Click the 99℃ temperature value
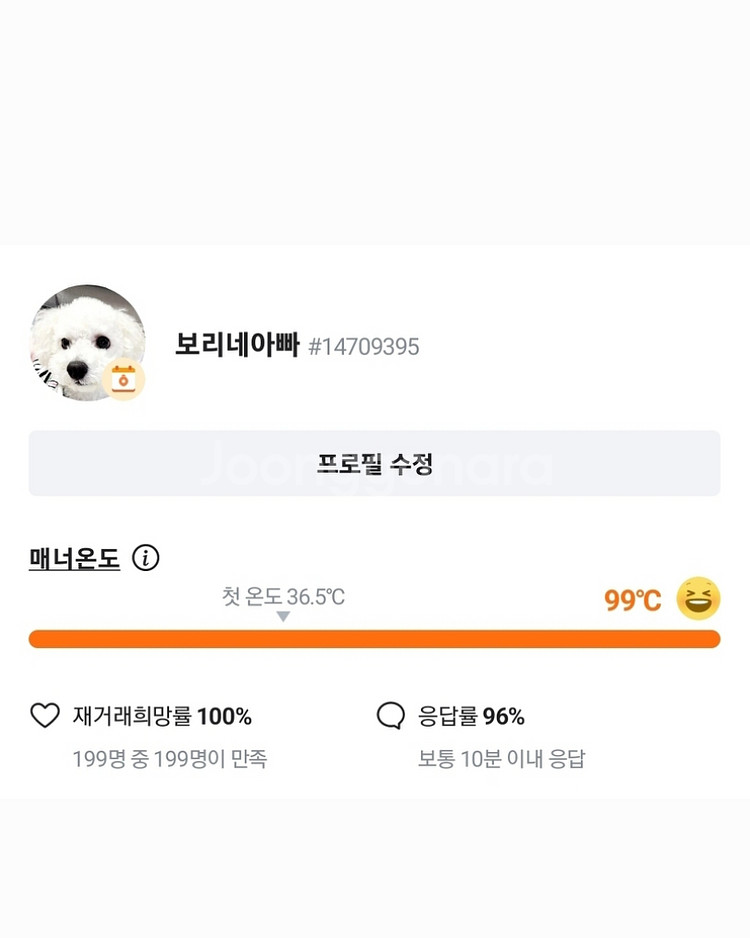This screenshot has width=750, height=938. pos(632,600)
